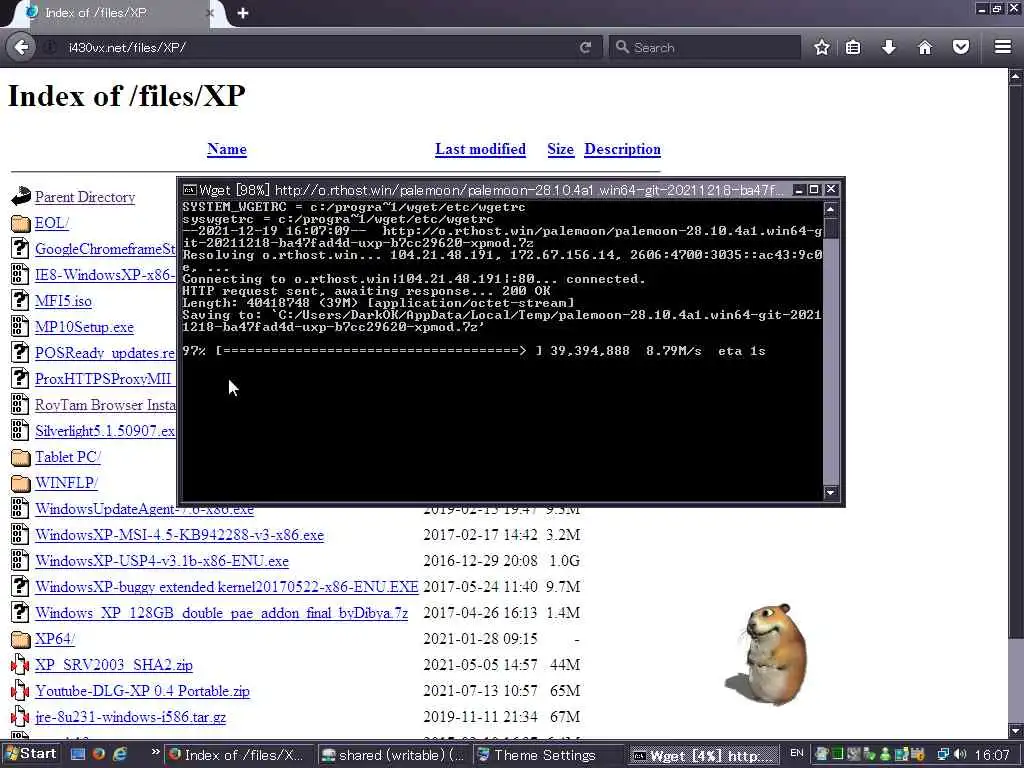1024x768 pixels.
Task: Click the network tray icon
Action: pyautogui.click(x=944, y=755)
